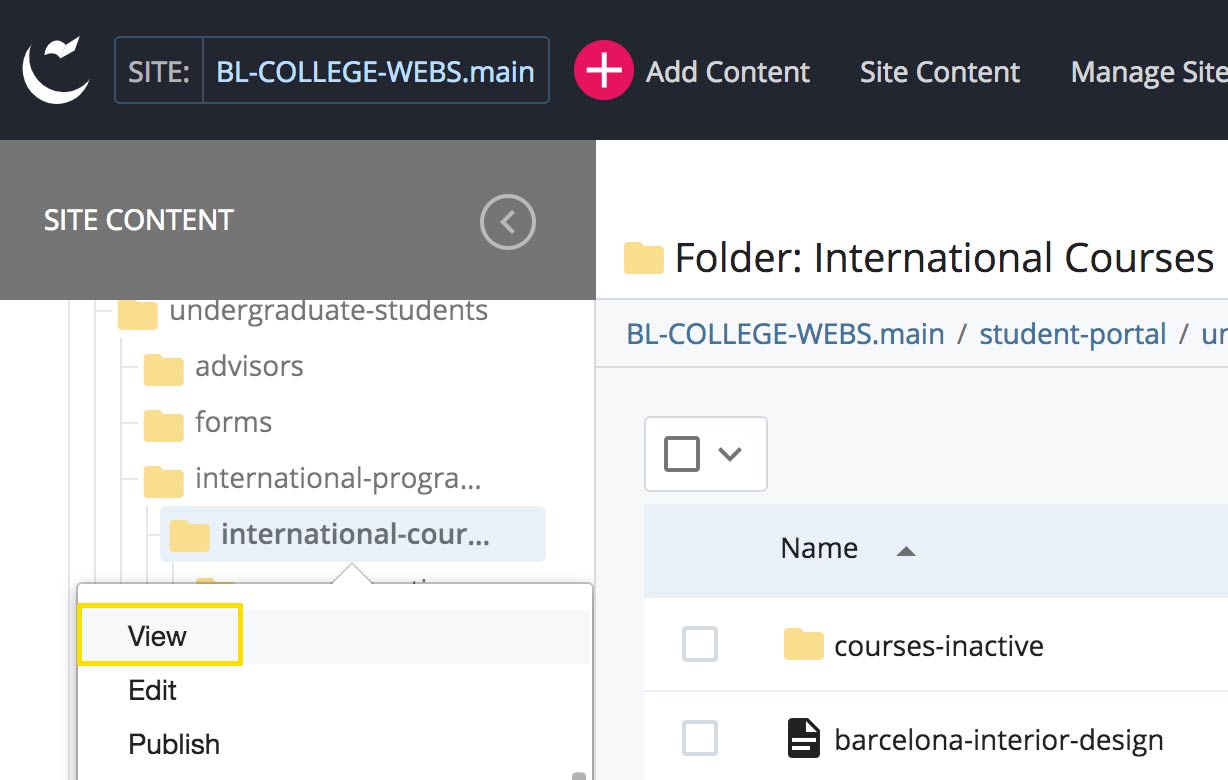
Task: Follow the BL-COLLEGE-WEBS.main breadcrumb link
Action: pyautogui.click(x=785, y=333)
